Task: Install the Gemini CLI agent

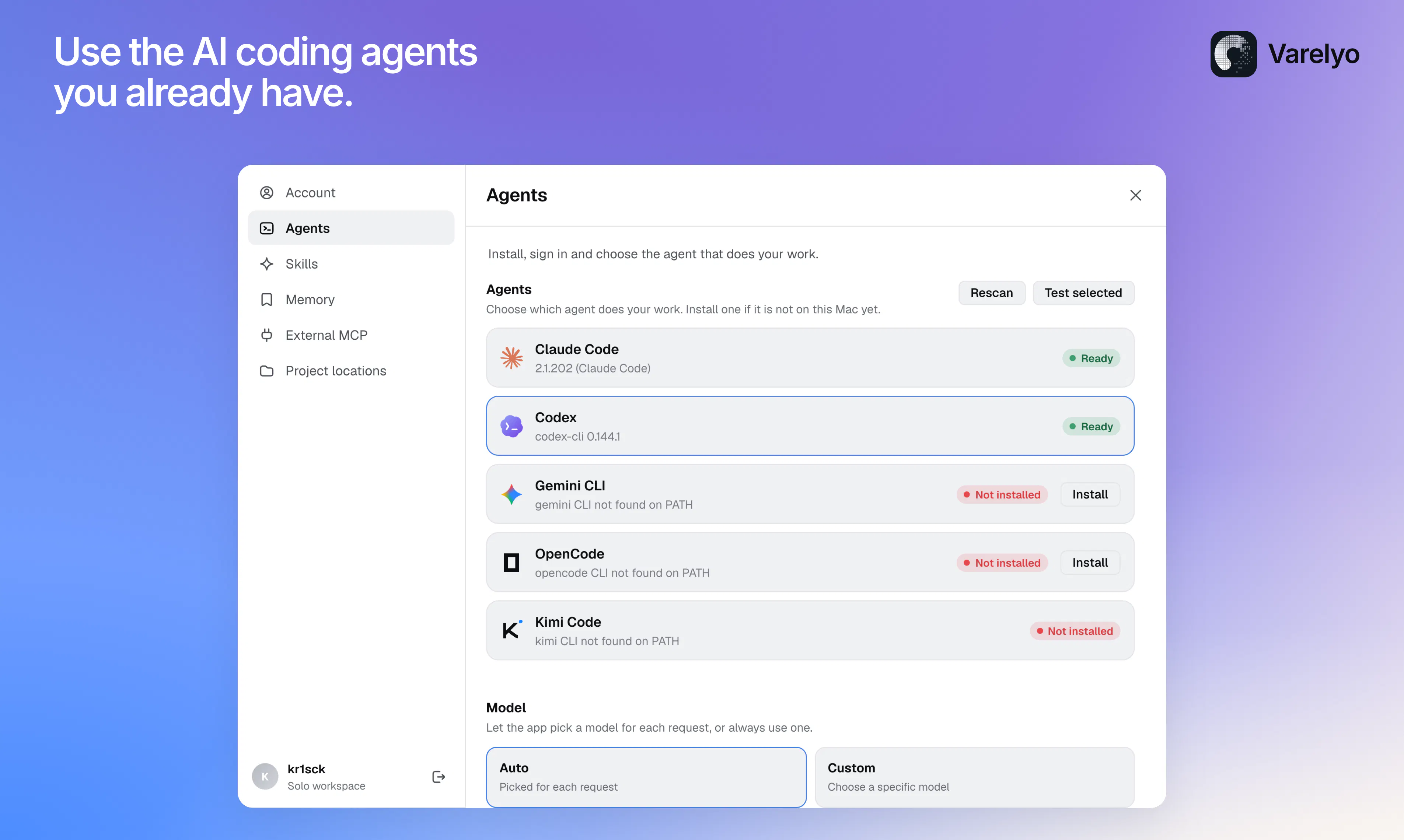Action: click(1090, 494)
